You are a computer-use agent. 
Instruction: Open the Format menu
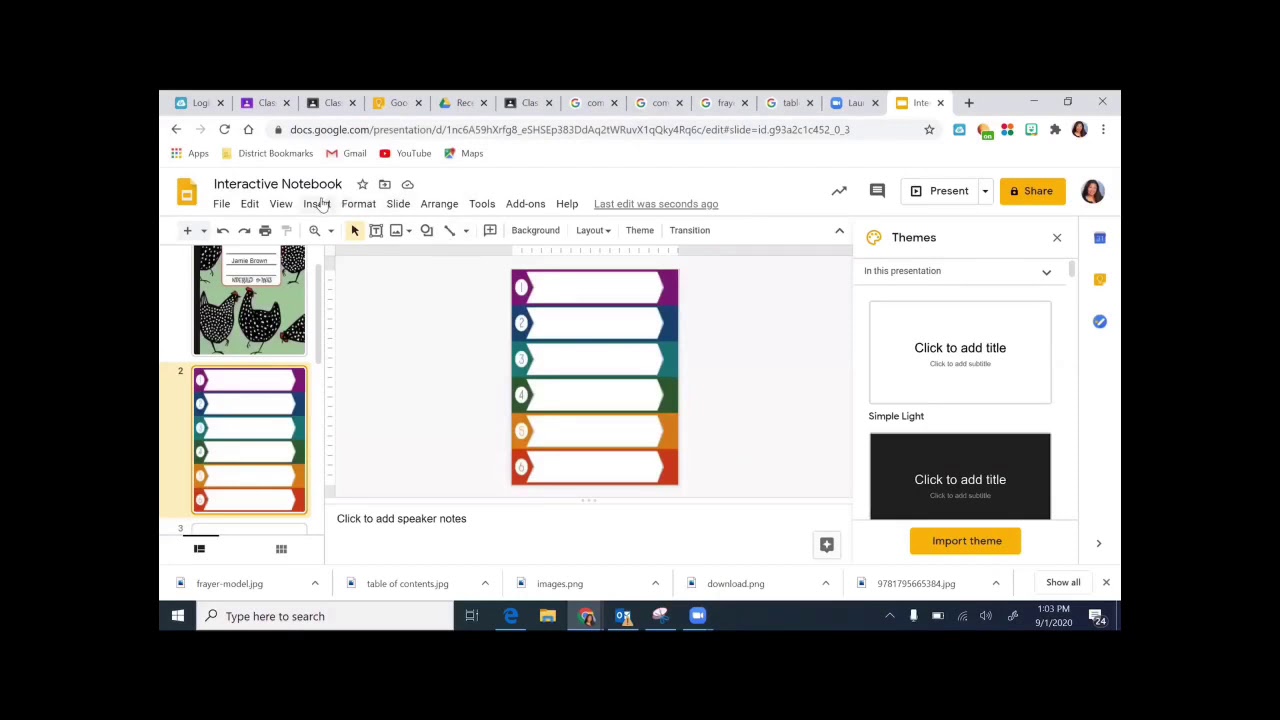pyautogui.click(x=358, y=204)
